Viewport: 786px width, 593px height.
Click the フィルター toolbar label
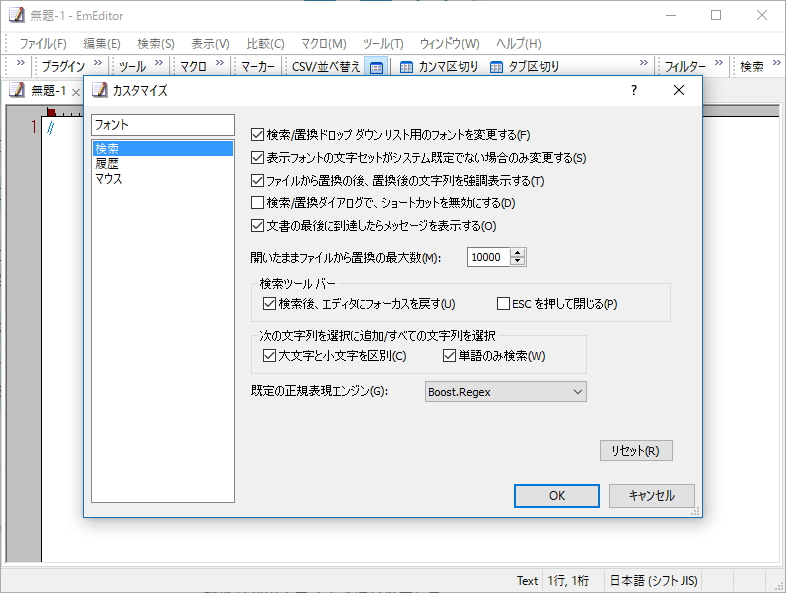click(685, 67)
